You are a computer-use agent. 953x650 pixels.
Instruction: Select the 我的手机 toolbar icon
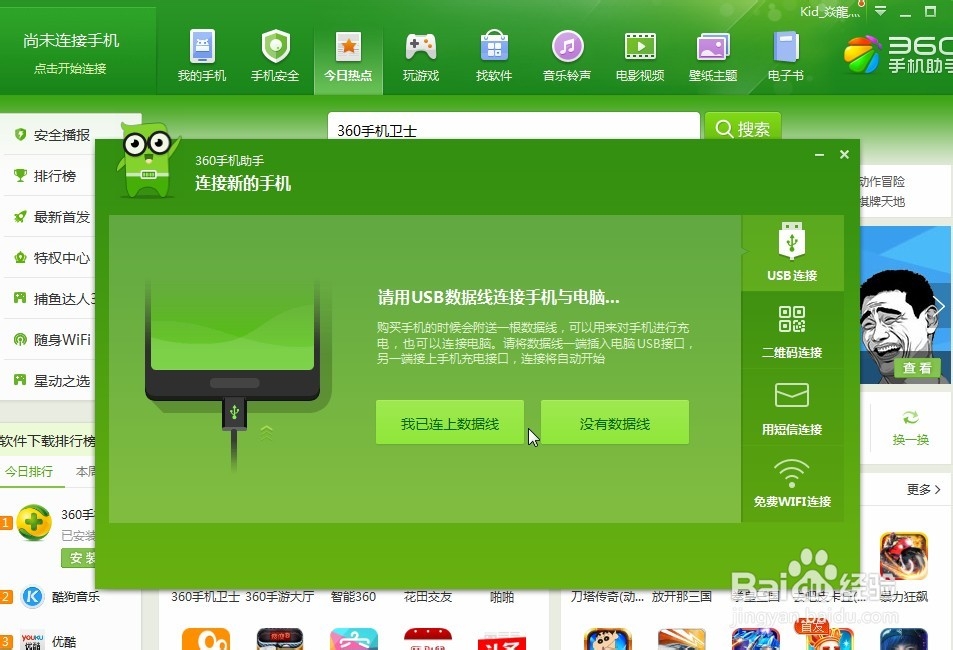(x=201, y=55)
